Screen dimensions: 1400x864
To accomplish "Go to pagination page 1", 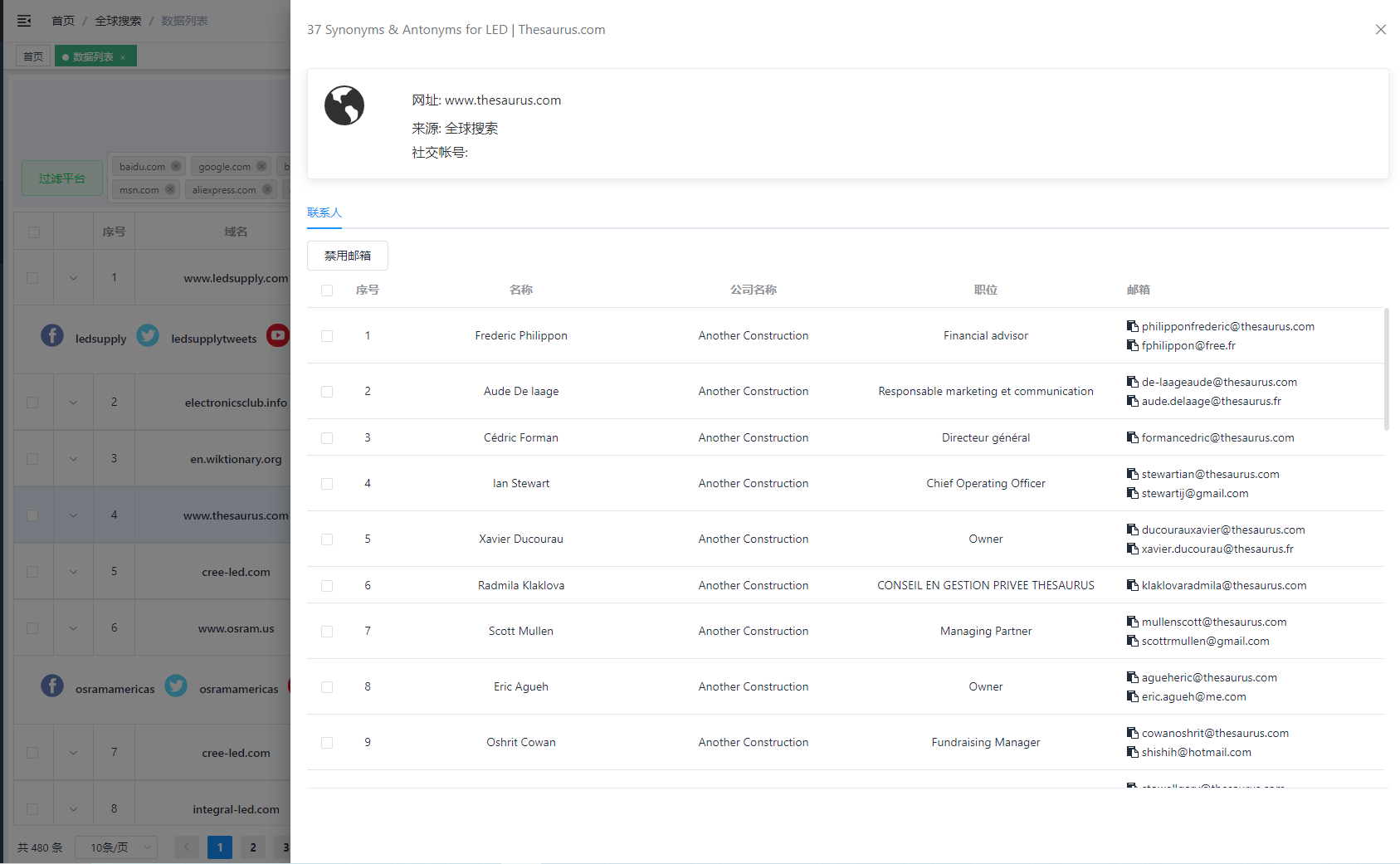I will (220, 847).
